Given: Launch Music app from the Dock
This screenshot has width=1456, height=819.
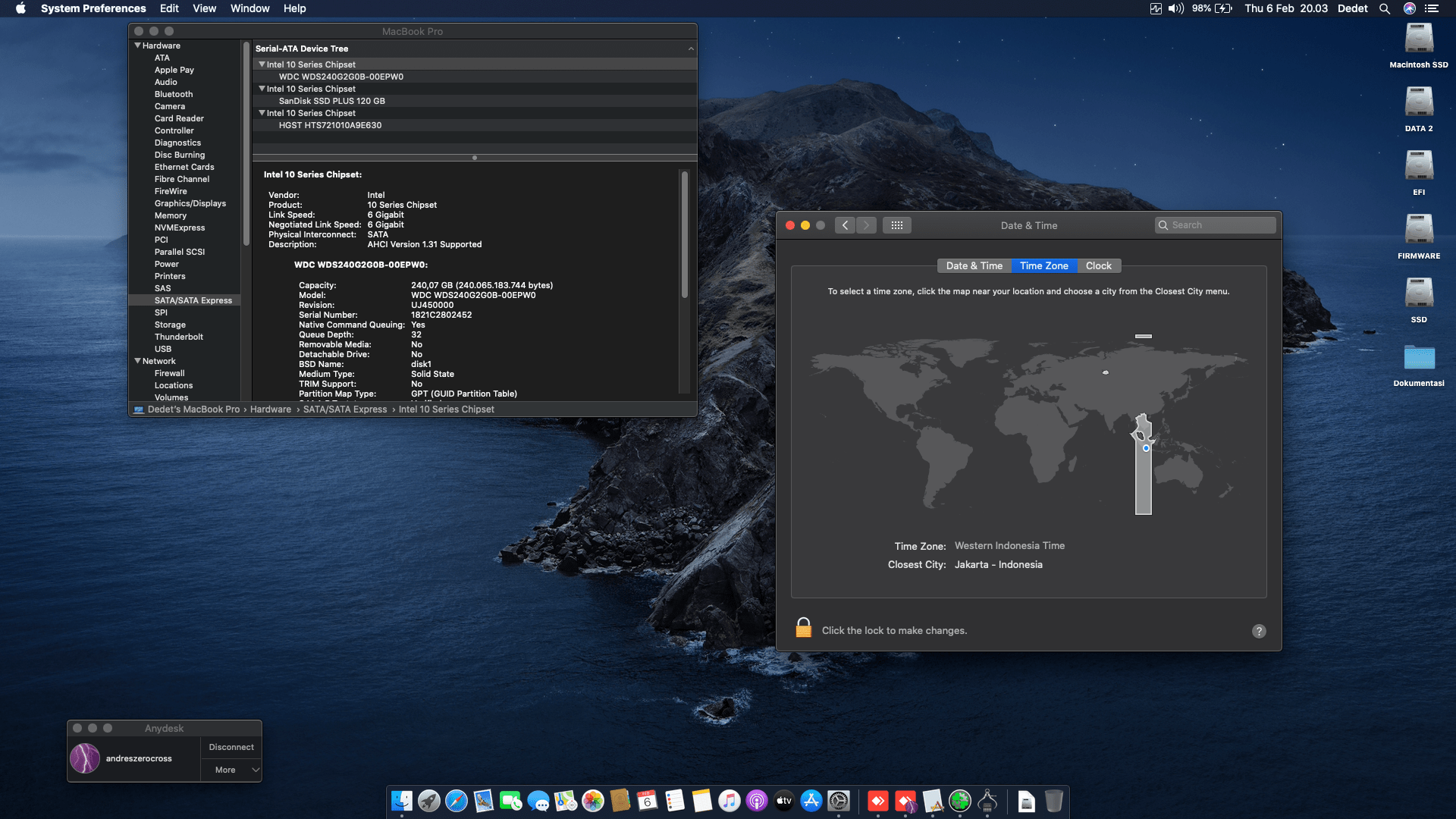Looking at the screenshot, I should tap(730, 801).
